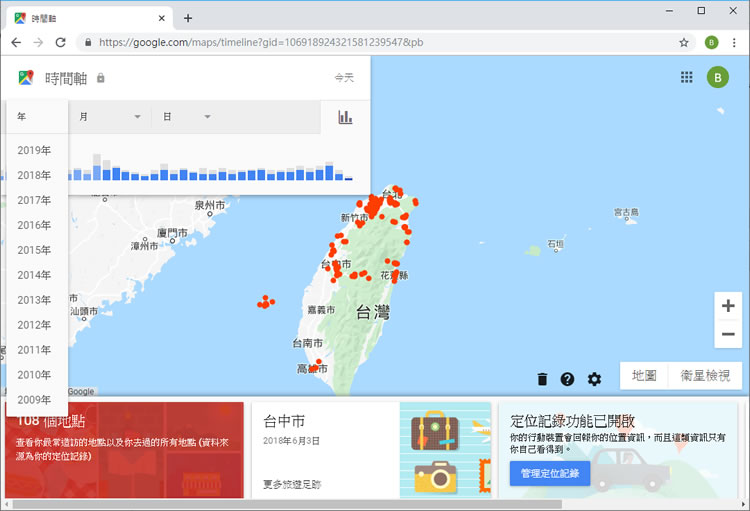The width and height of the screenshot is (750, 511).
Task: Select 2018年 from the year list
Action: [x=34, y=175]
